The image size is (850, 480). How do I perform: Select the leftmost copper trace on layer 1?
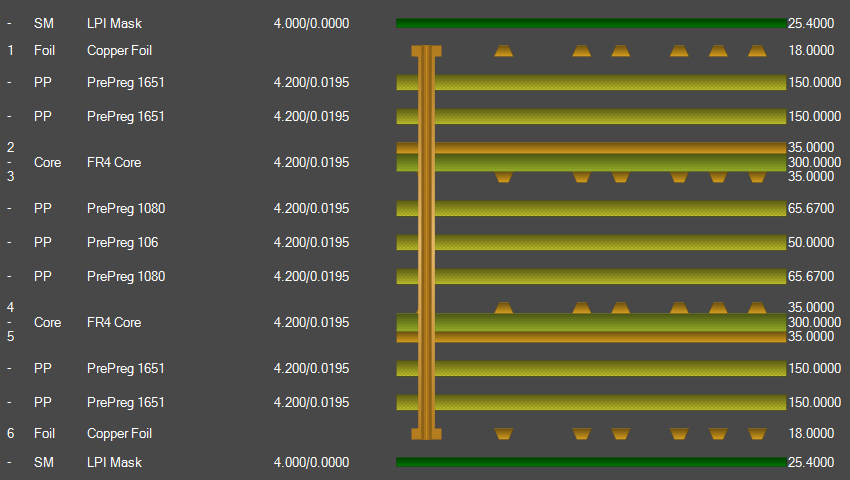point(503,50)
